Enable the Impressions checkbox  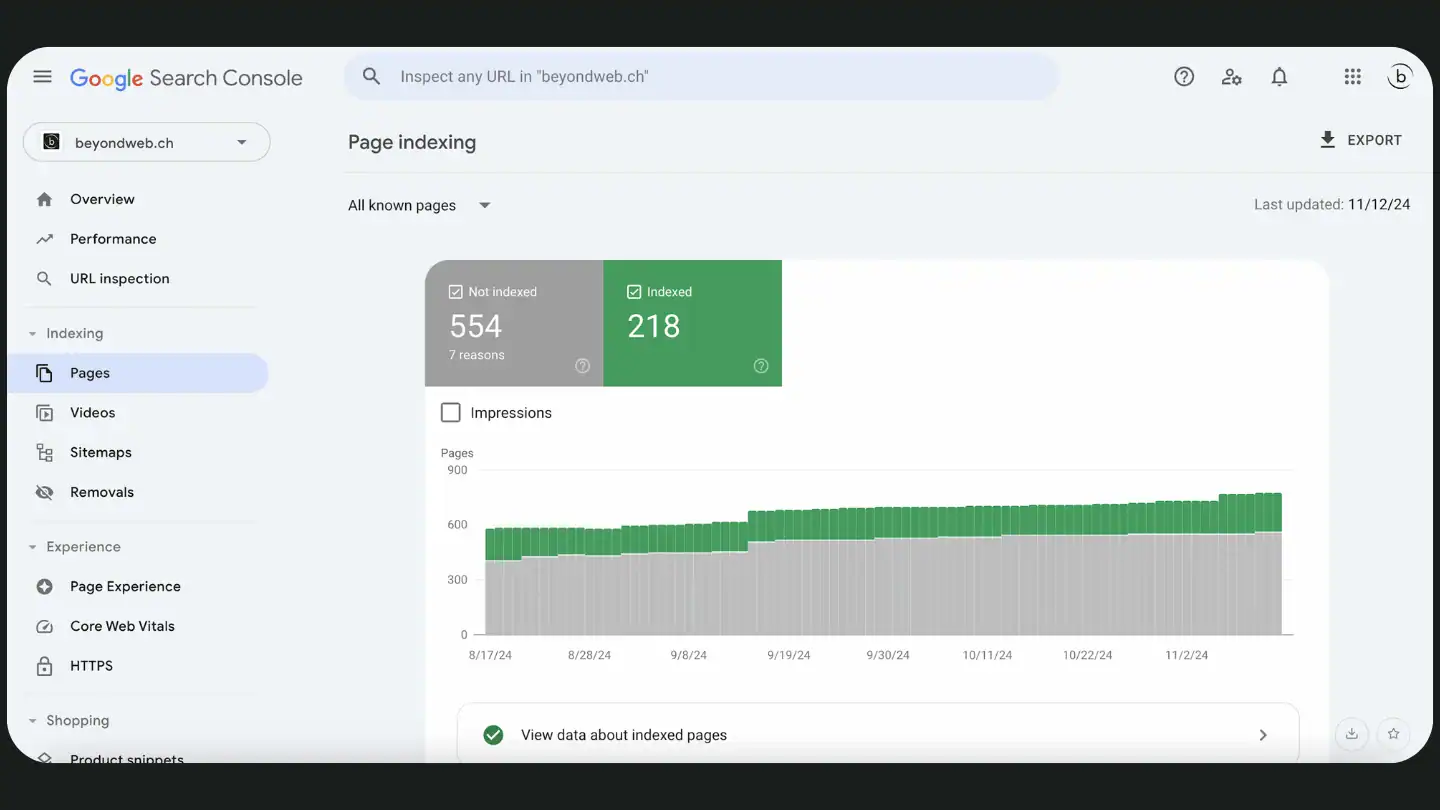tap(451, 412)
